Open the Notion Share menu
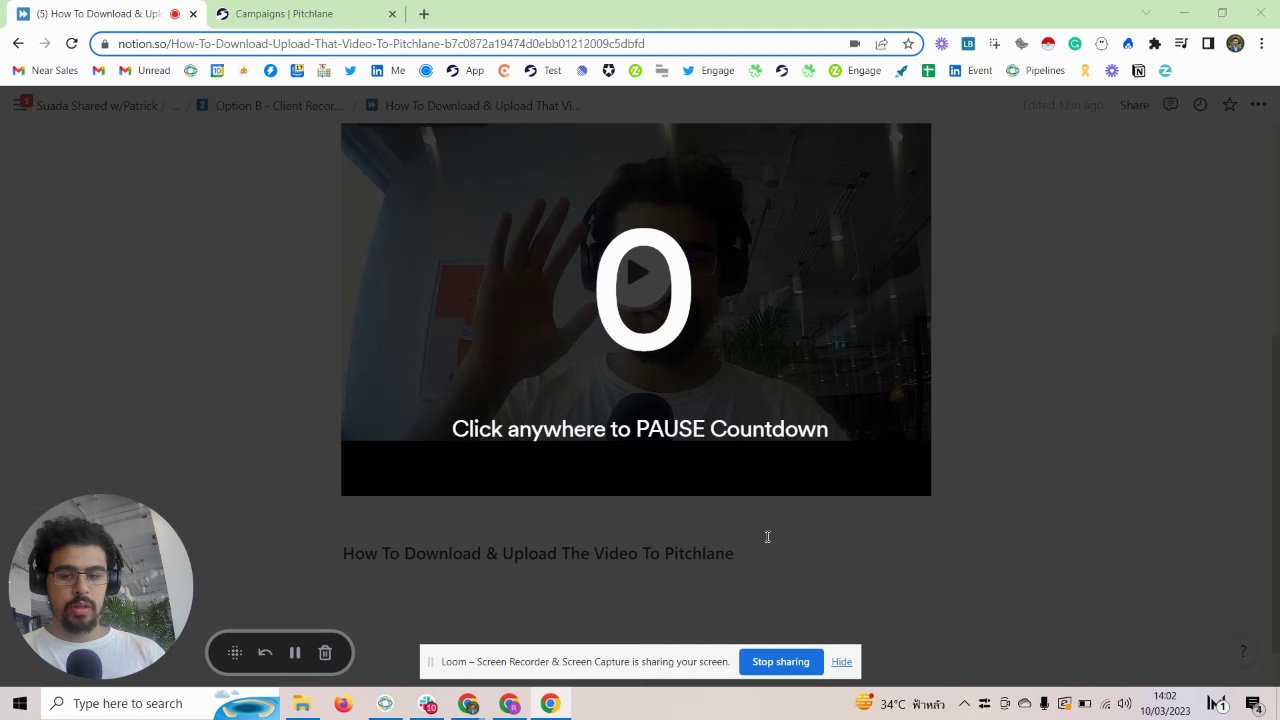The height and width of the screenshot is (720, 1280). [x=1134, y=105]
